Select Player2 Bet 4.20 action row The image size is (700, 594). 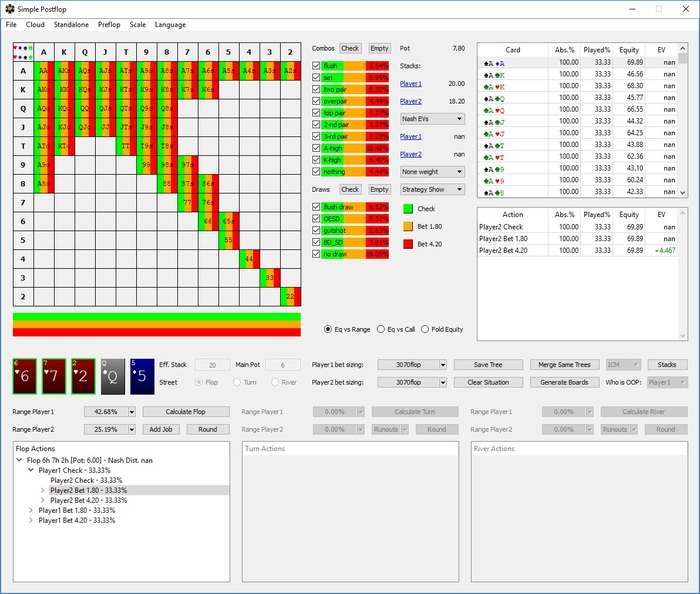pyautogui.click(x=578, y=250)
